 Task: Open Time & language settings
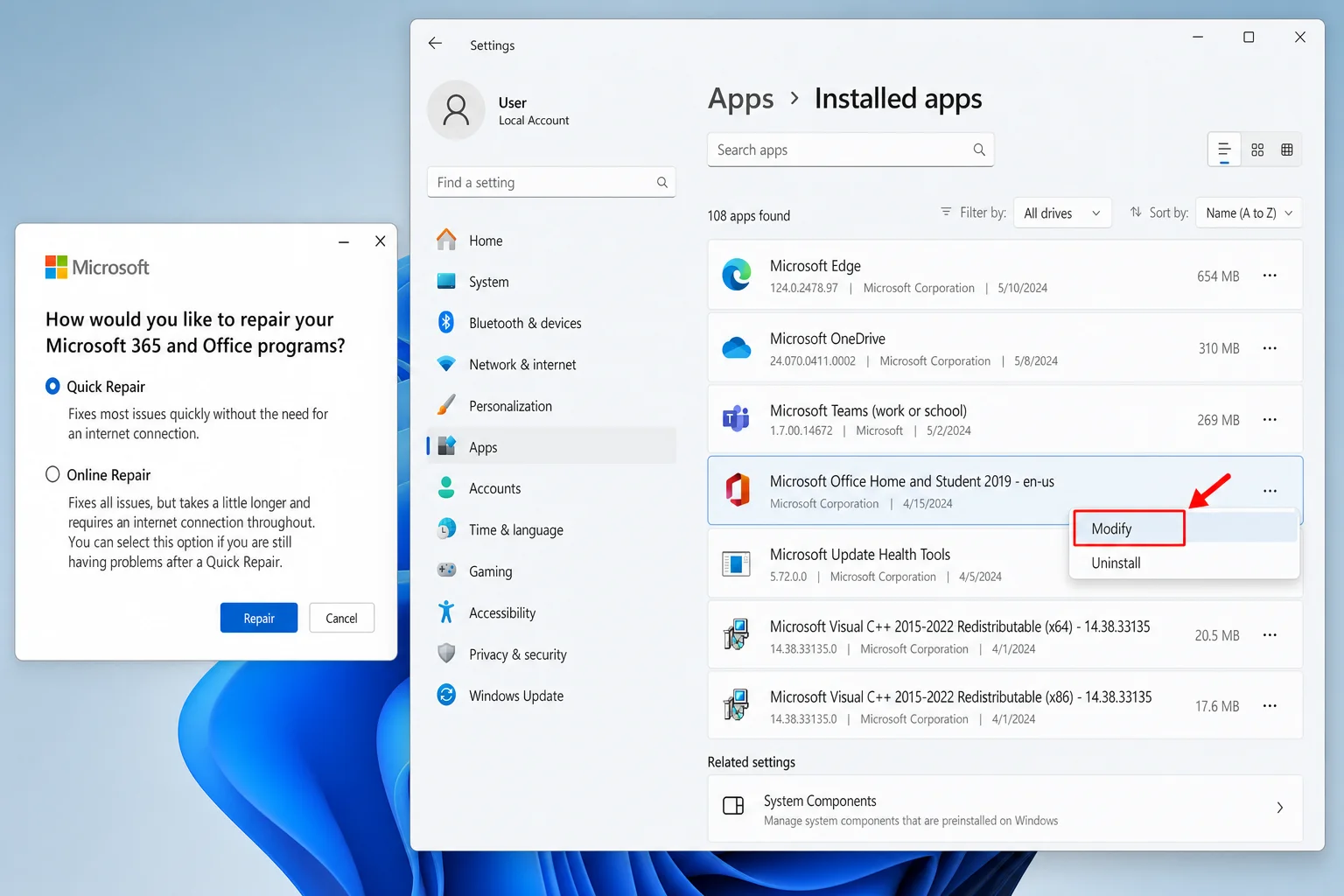click(551, 529)
